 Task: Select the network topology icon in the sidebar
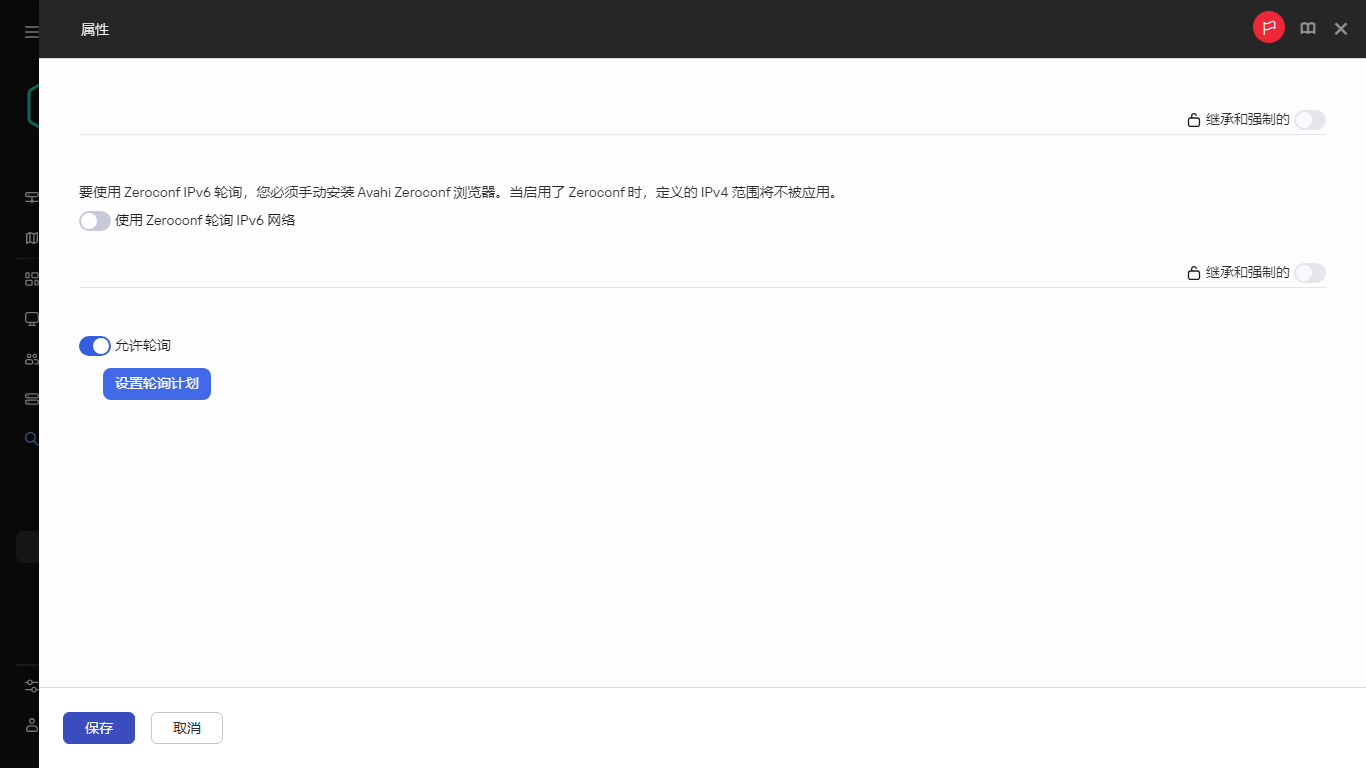(31, 197)
